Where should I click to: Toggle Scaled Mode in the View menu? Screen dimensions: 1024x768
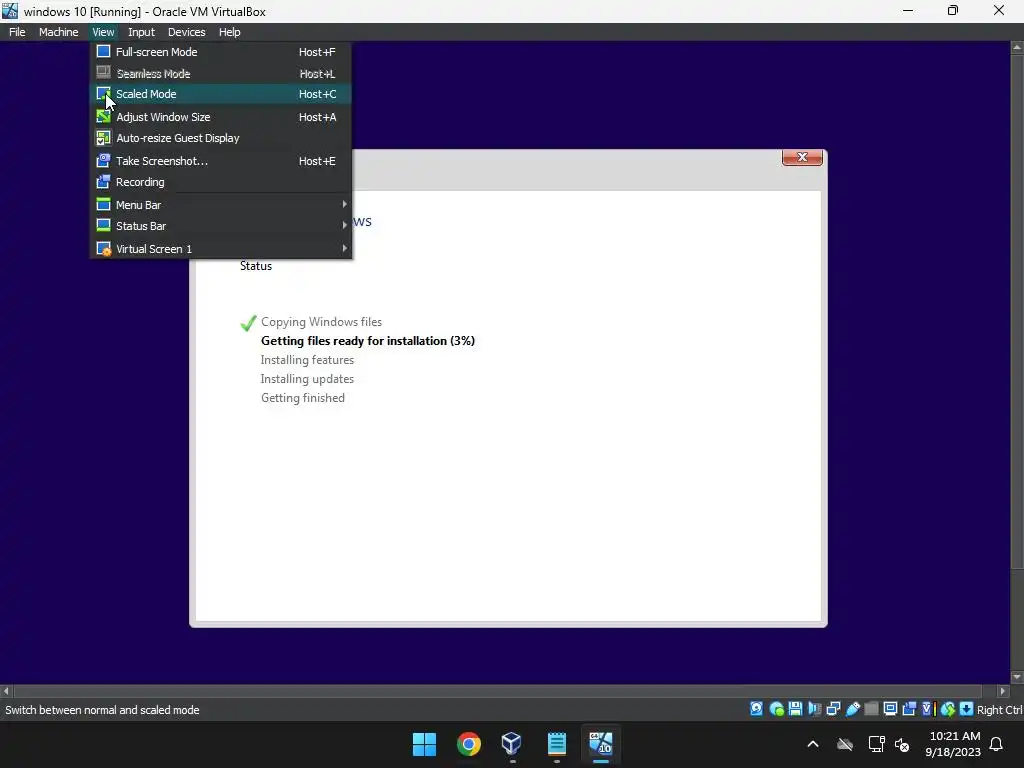[221, 94]
